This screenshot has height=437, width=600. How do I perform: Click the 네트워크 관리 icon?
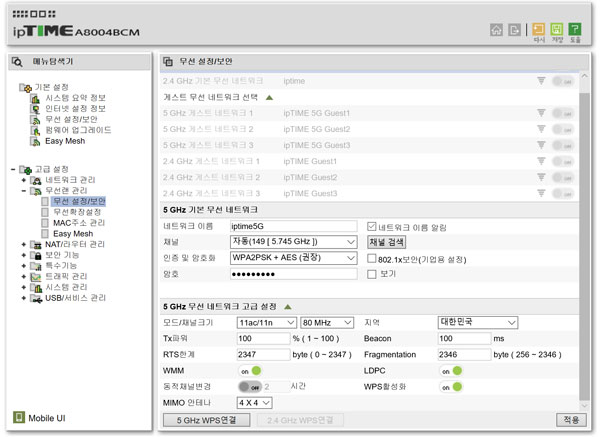point(36,180)
